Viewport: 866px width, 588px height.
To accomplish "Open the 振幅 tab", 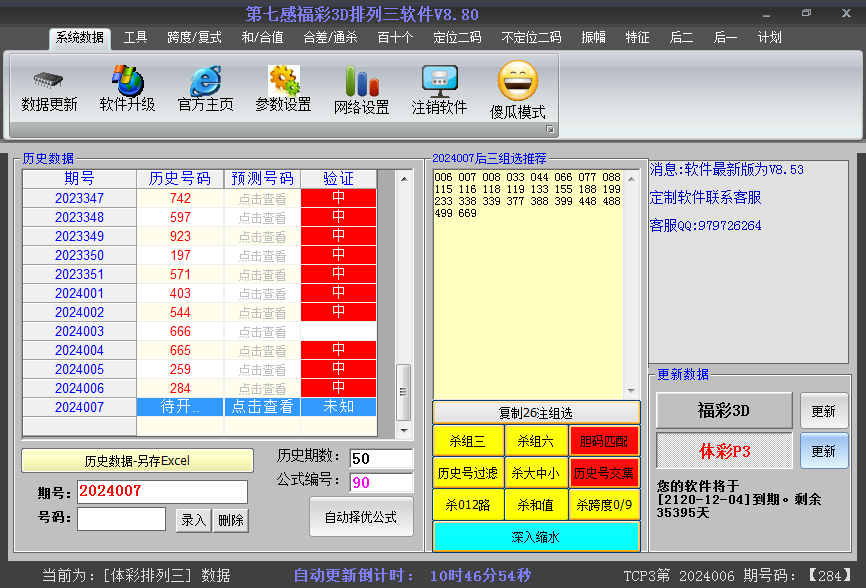I will tap(594, 38).
